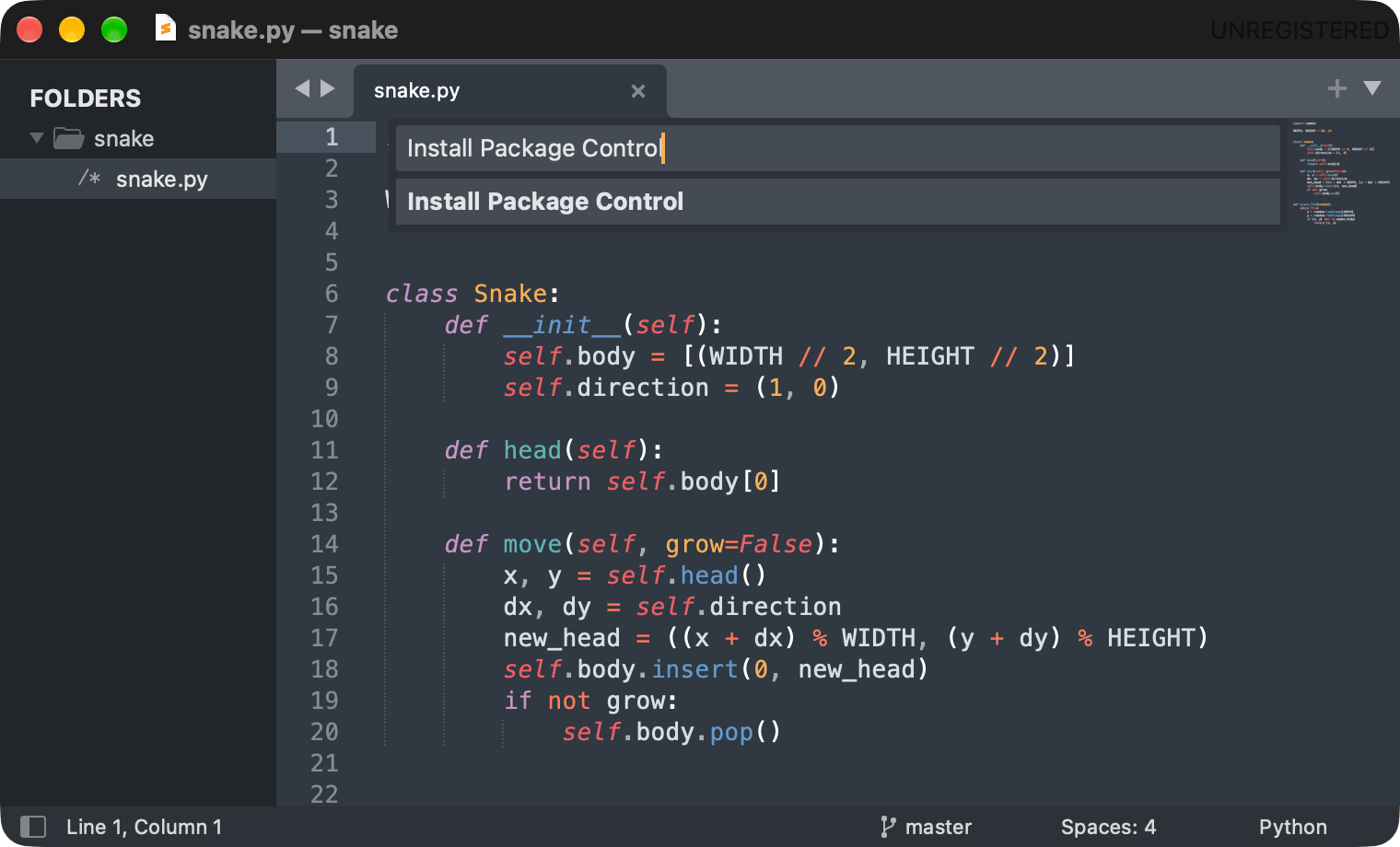1400x847 pixels.
Task: Click the Sublime file icon in title bar
Action: [166, 29]
